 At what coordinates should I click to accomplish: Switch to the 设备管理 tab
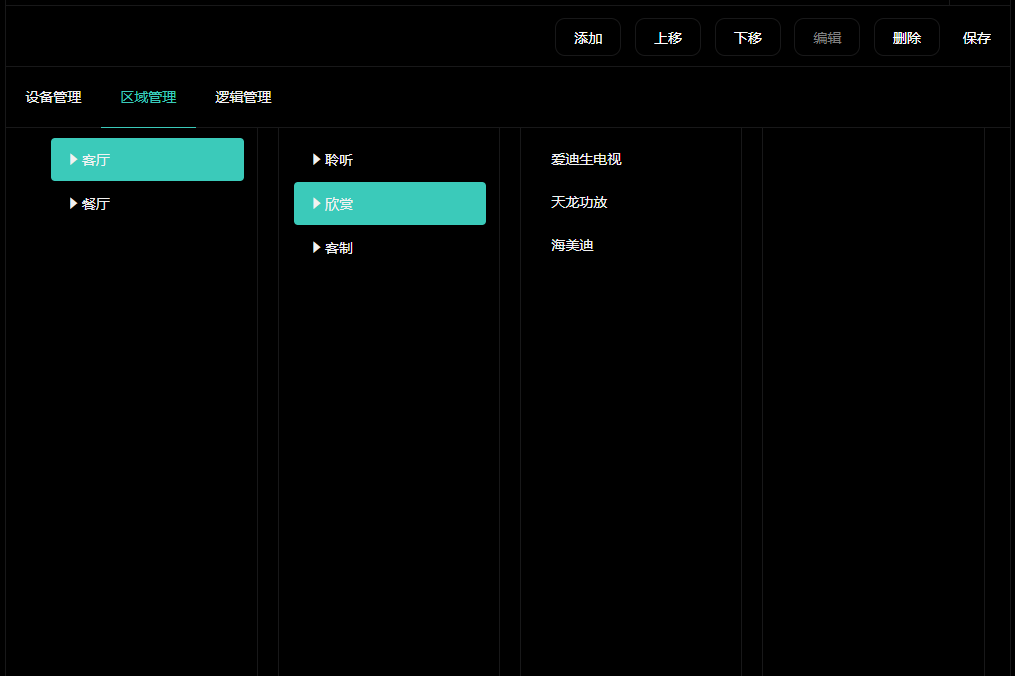(x=53, y=97)
